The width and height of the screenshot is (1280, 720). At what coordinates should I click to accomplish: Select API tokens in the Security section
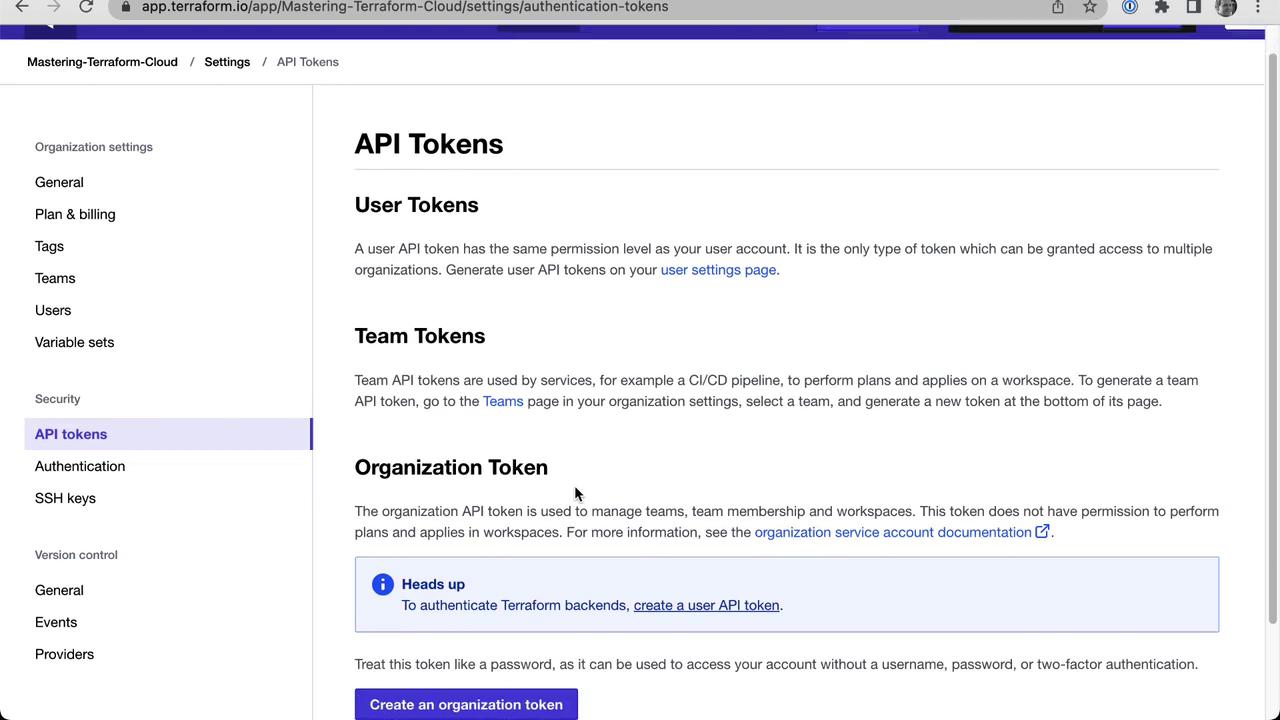[168, 434]
